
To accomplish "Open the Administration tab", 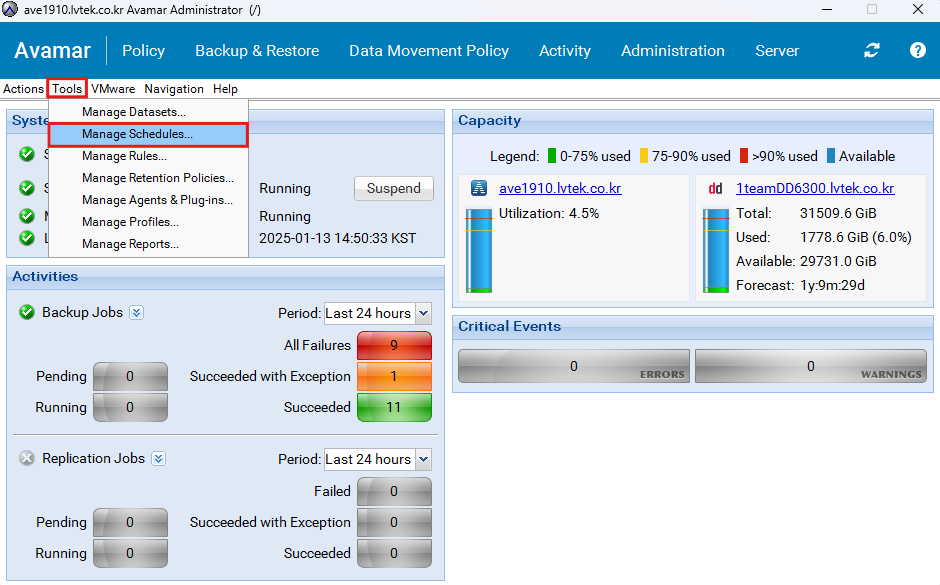I will pos(673,51).
